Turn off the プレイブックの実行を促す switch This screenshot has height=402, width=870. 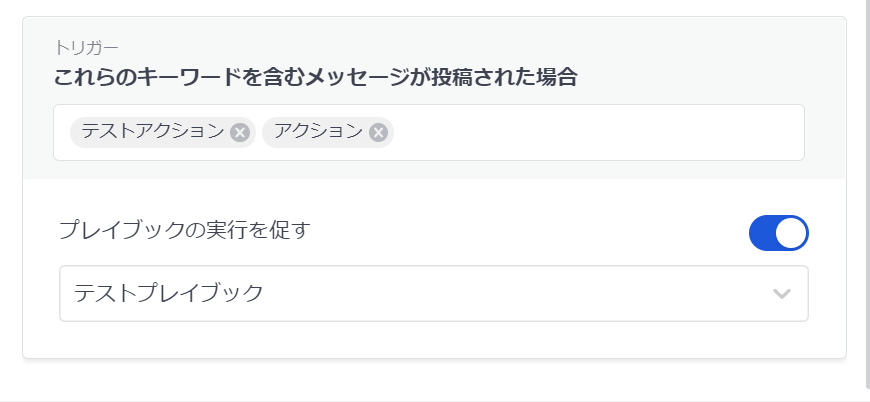pos(778,233)
